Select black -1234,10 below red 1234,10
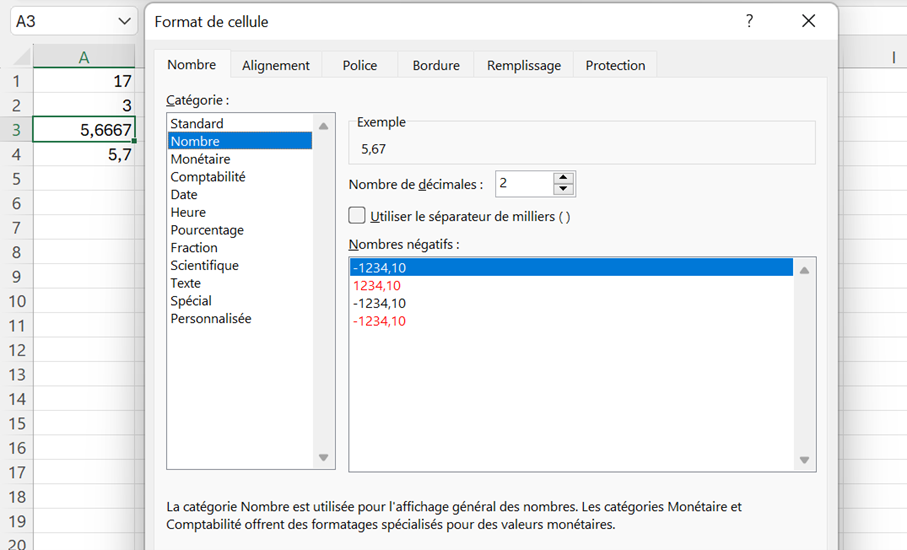Screen dimensions: 907x550 (571, 303)
